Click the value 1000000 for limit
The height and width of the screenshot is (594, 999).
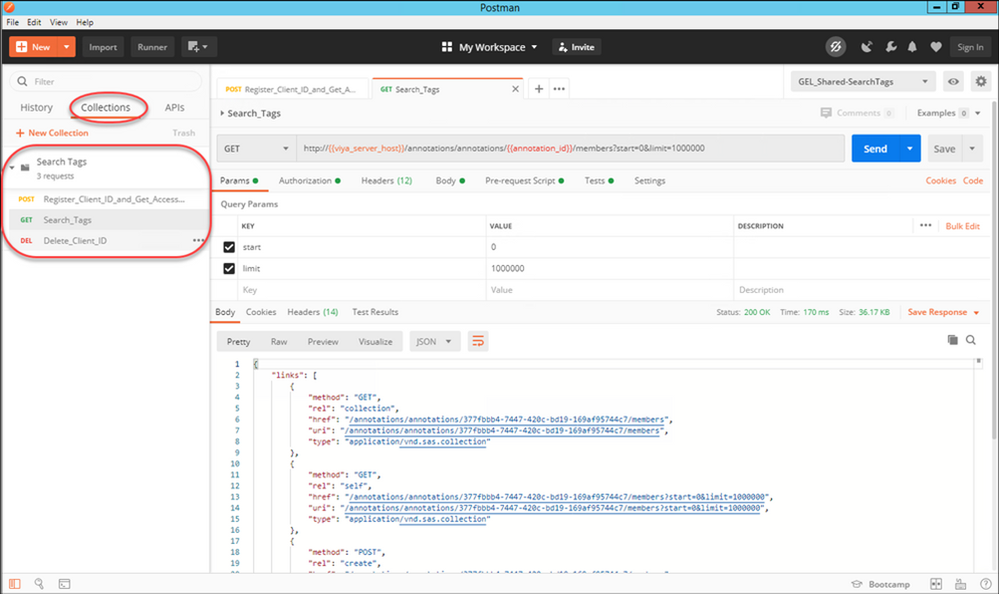pyautogui.click(x=508, y=268)
